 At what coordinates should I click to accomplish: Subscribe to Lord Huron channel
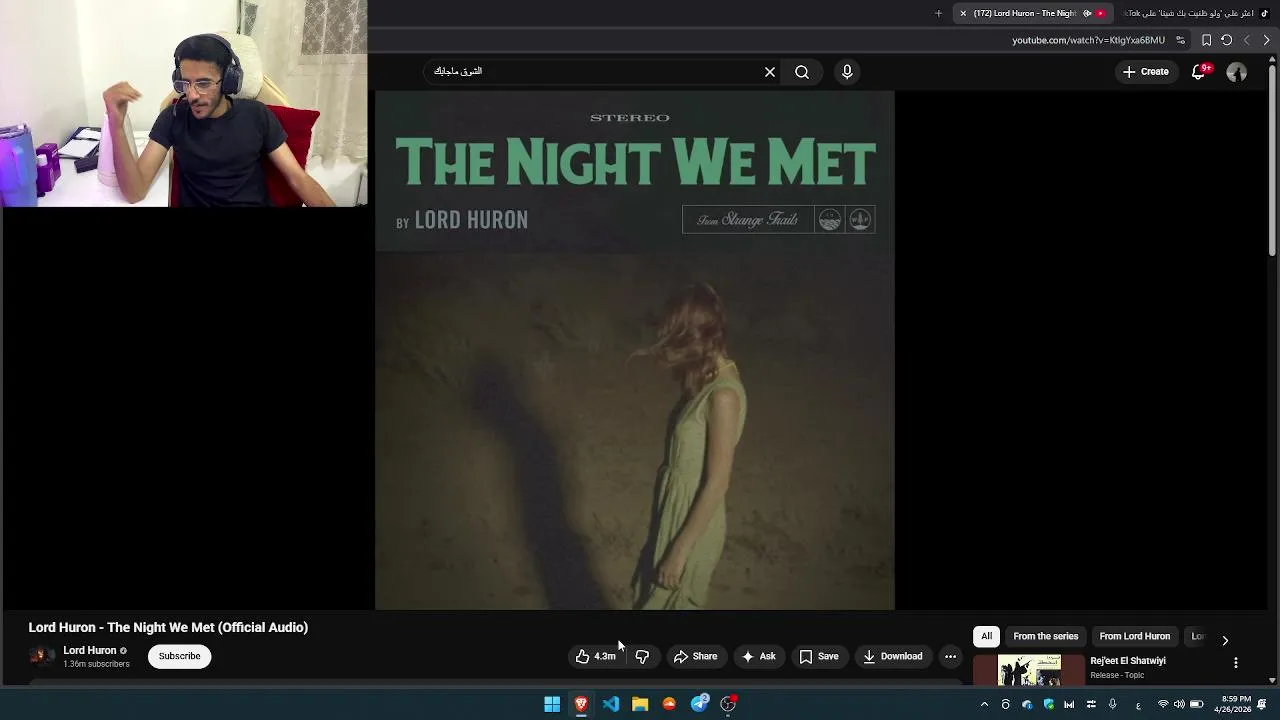tap(179, 656)
